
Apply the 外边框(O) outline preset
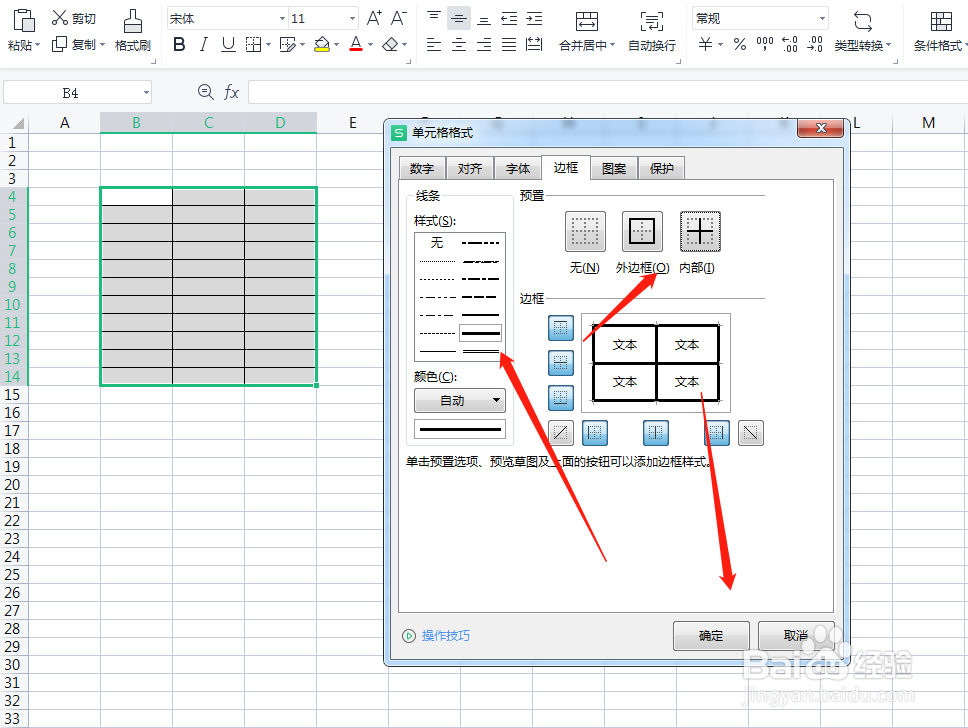coord(642,232)
